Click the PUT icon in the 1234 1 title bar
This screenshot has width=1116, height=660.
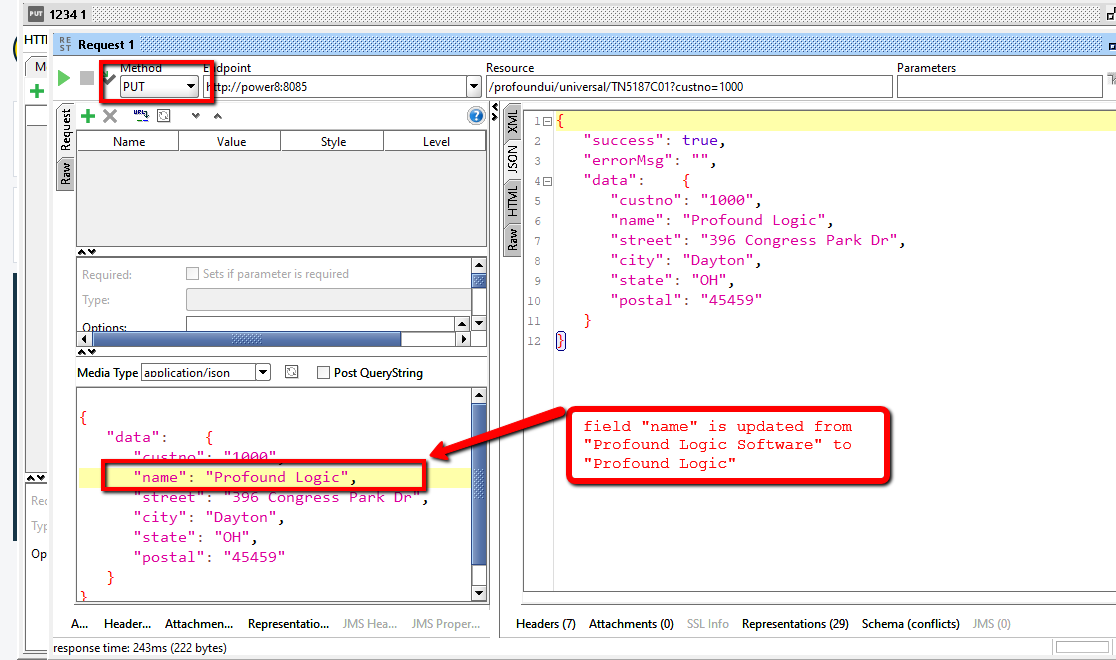[36, 14]
